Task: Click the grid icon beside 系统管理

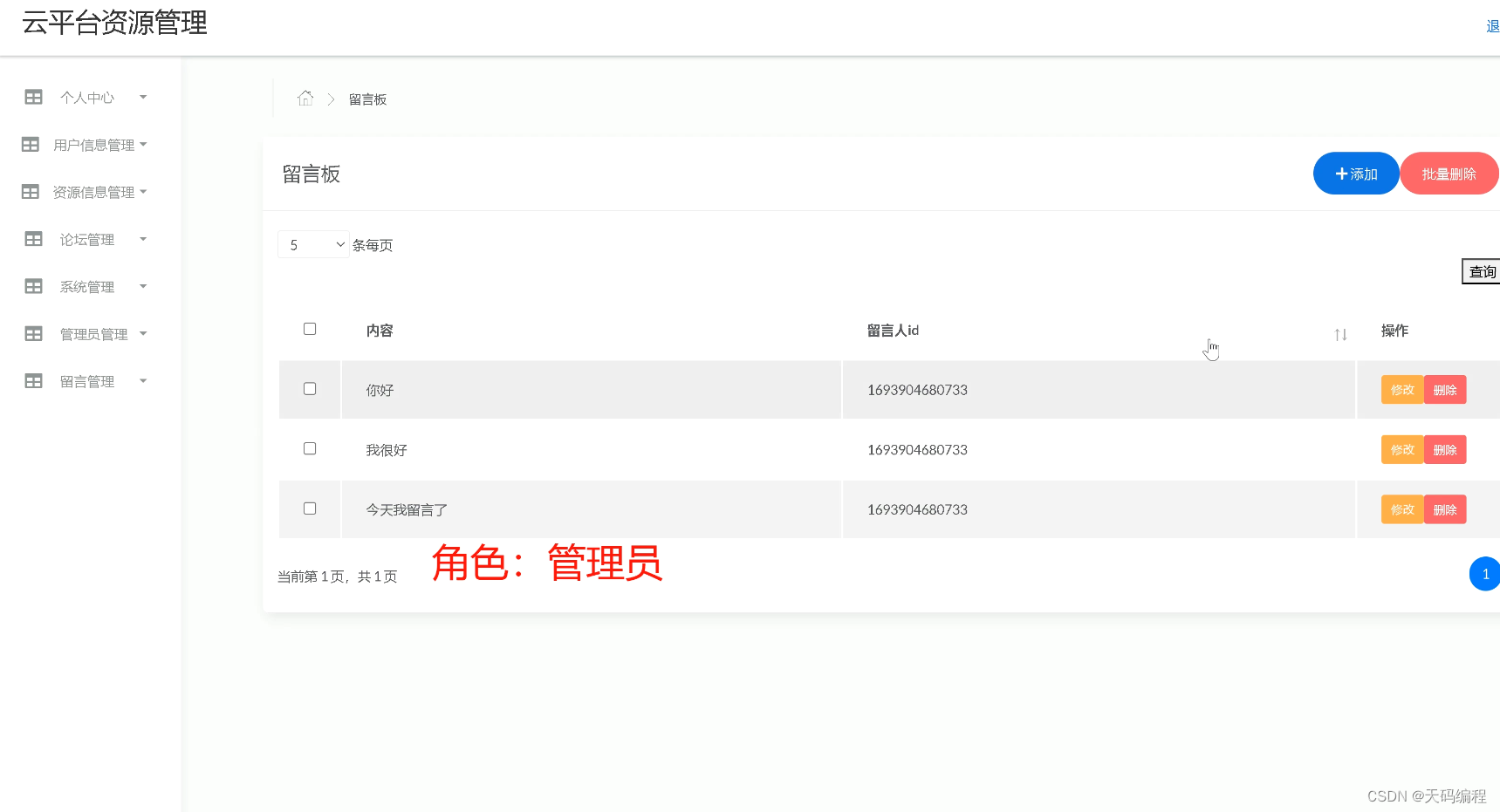Action: click(x=33, y=286)
